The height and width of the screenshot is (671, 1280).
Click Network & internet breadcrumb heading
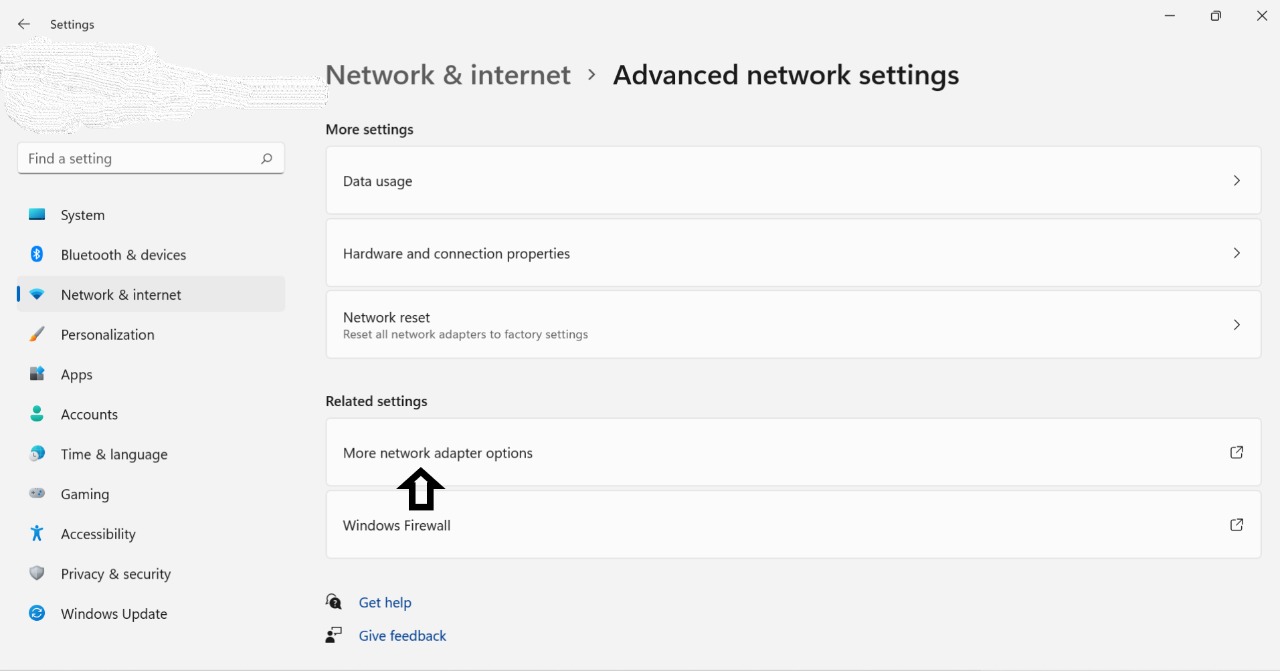[x=448, y=75]
